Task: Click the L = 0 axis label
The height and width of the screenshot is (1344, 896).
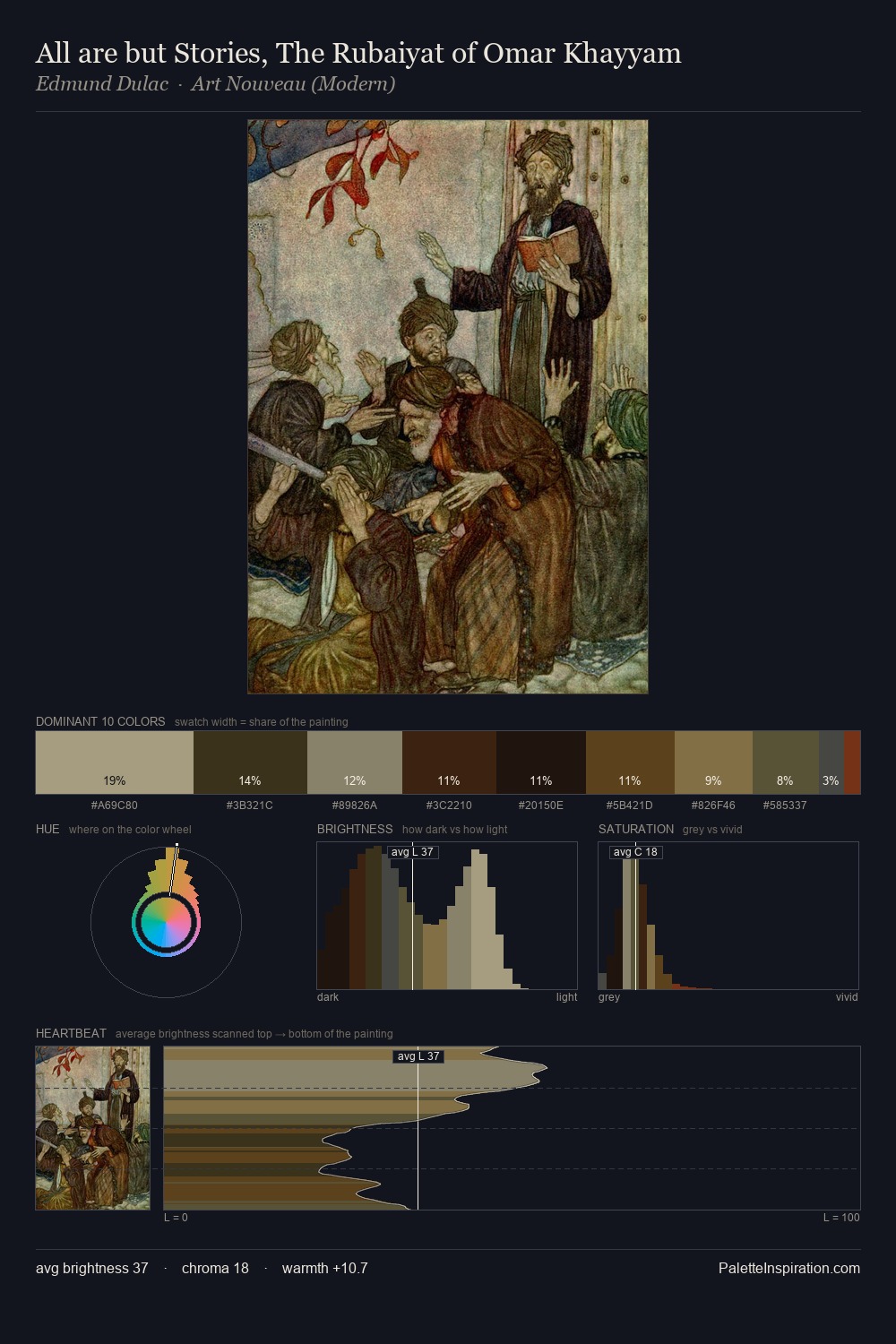Action: click(x=176, y=1218)
